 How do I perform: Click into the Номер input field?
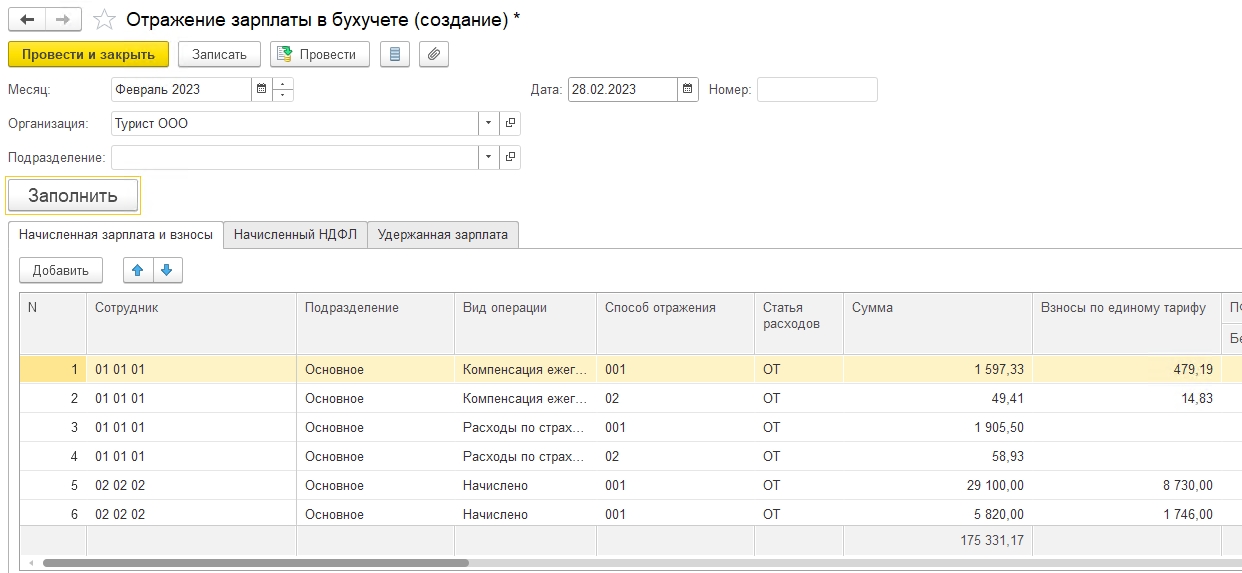click(816, 89)
